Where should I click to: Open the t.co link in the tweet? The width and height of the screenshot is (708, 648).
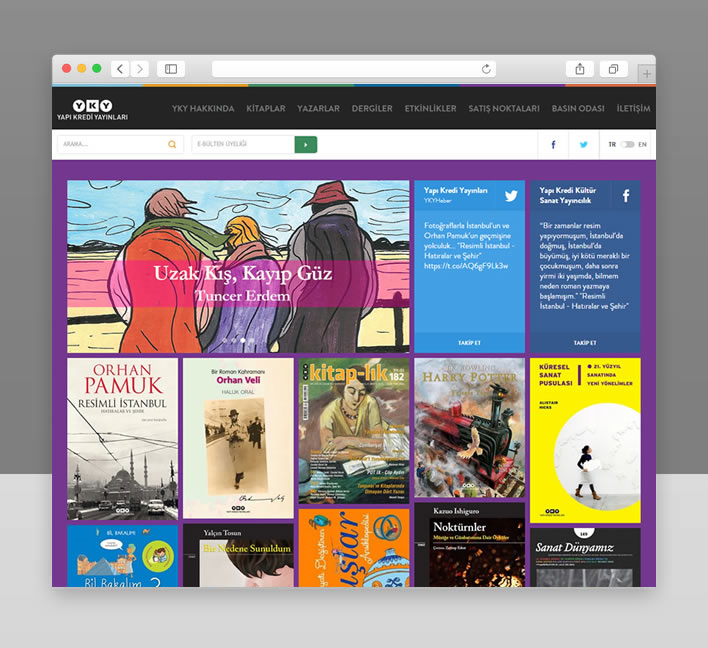[466, 266]
